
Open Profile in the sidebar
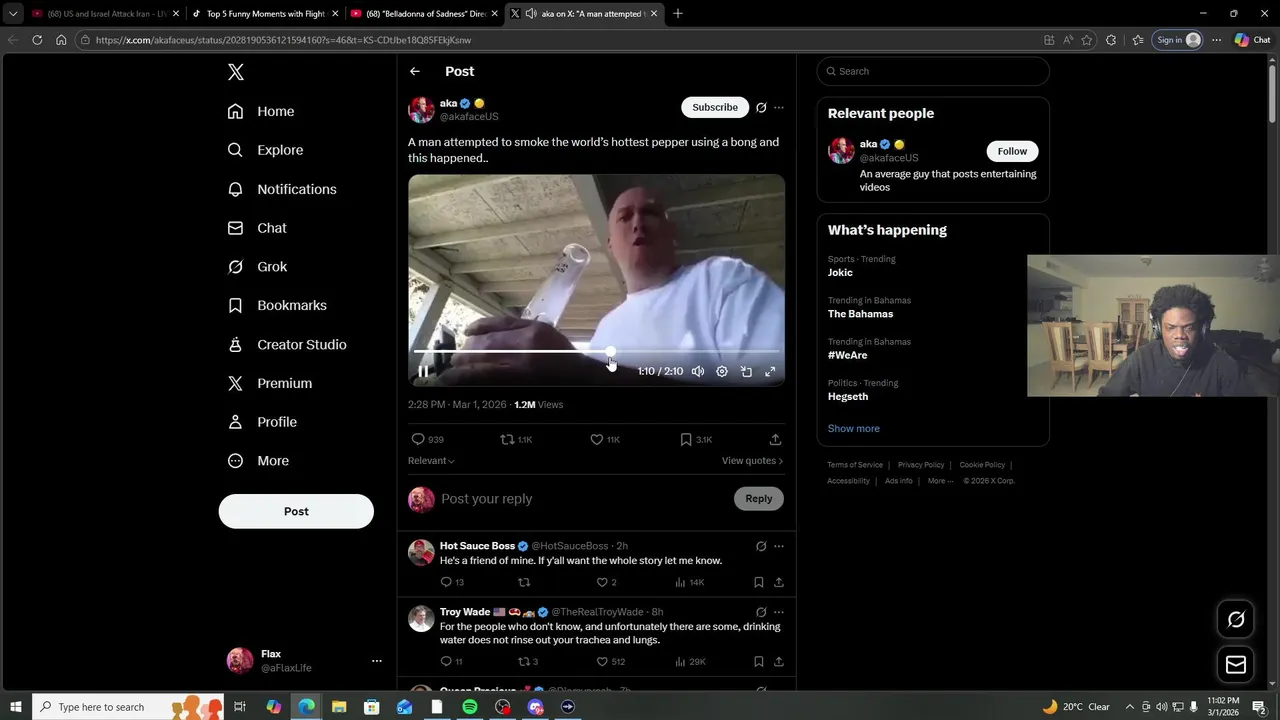(262, 422)
